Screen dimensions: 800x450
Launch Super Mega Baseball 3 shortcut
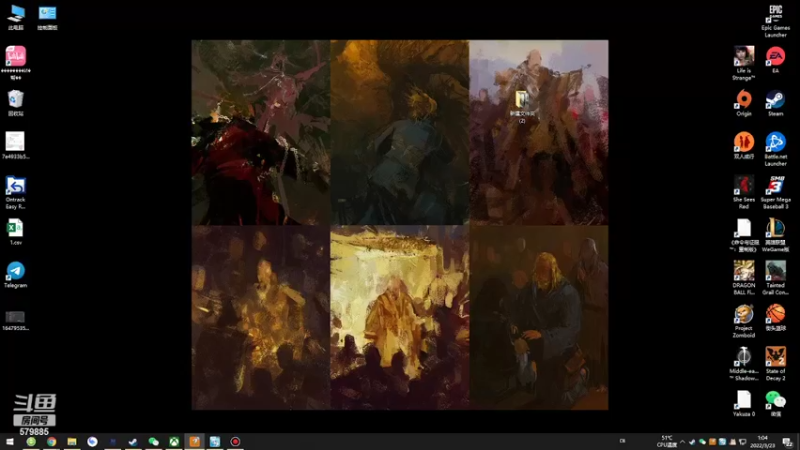point(775,192)
